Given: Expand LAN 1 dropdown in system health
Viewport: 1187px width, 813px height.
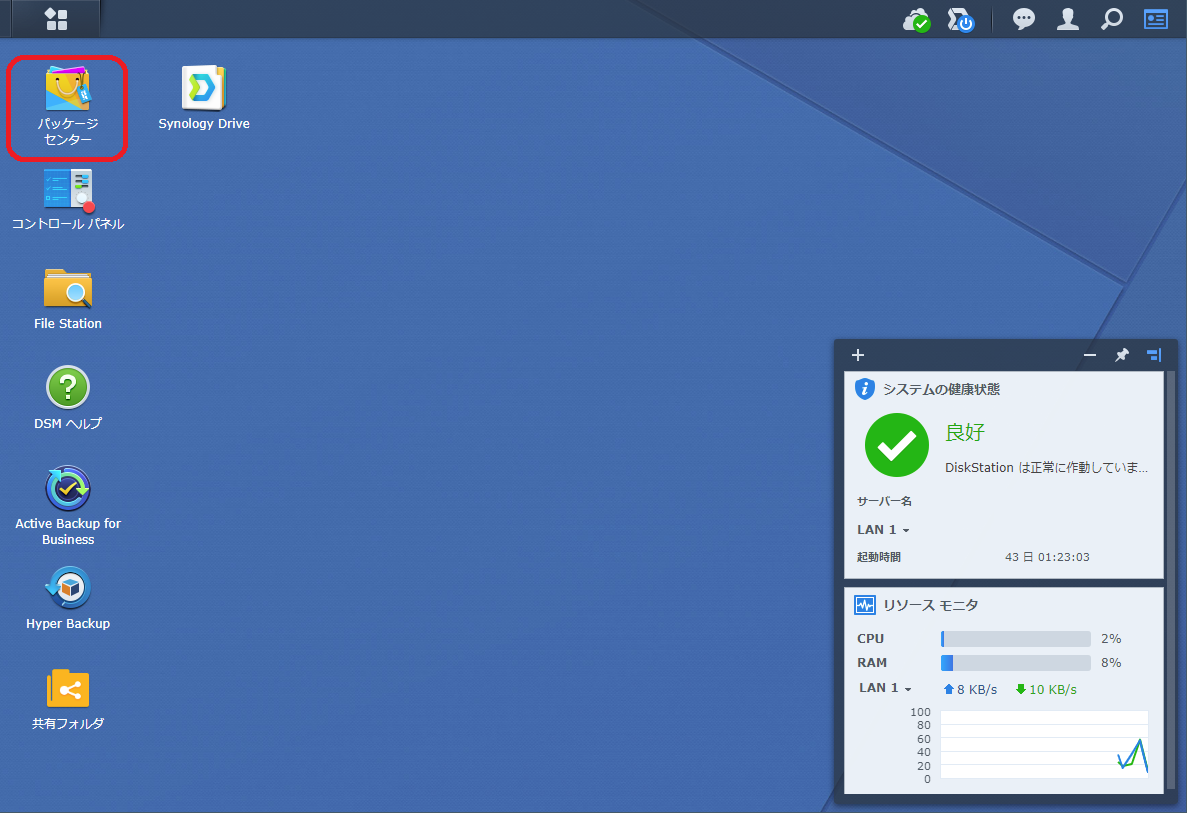Looking at the screenshot, I should pyautogui.click(x=883, y=530).
